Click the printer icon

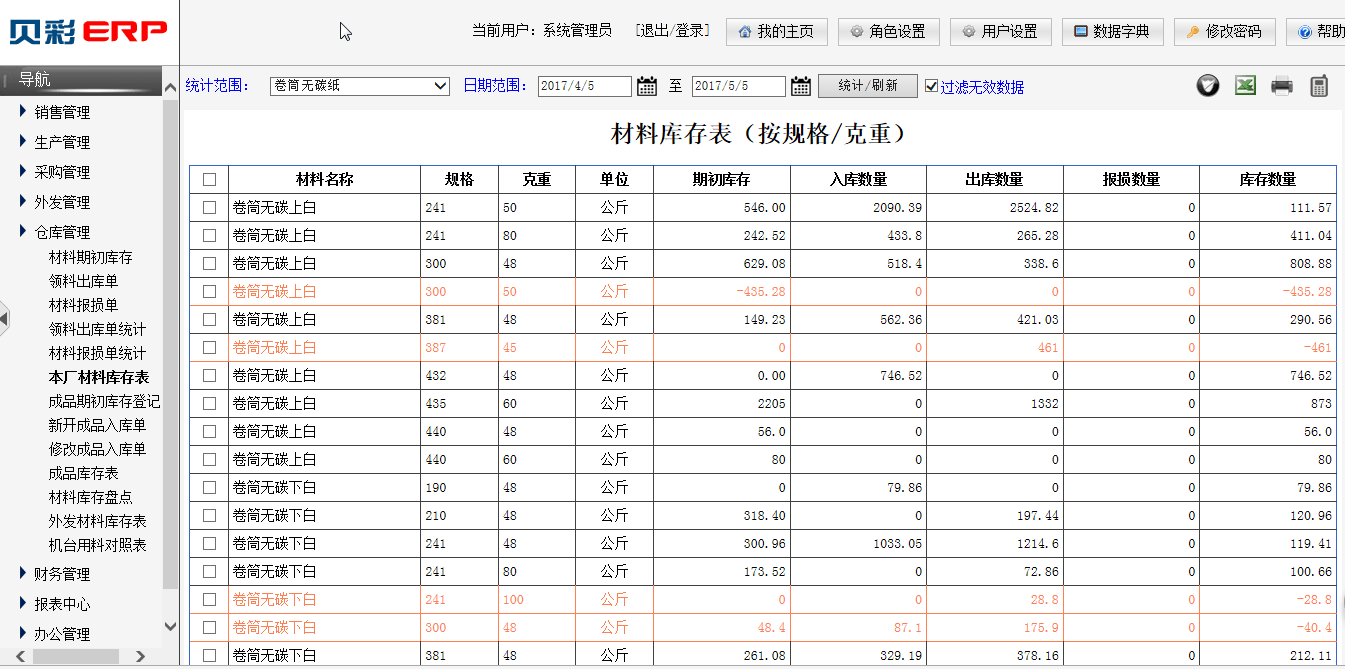1282,86
